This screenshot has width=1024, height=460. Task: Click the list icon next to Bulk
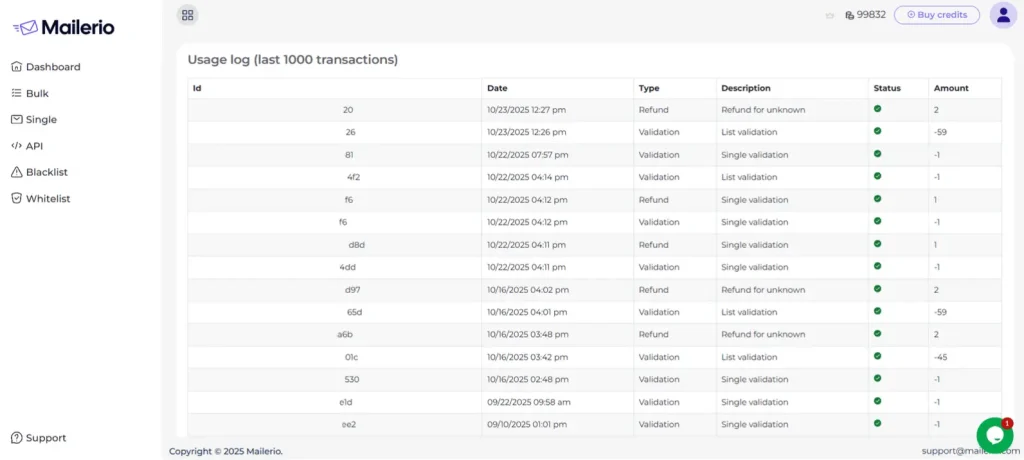pos(17,93)
